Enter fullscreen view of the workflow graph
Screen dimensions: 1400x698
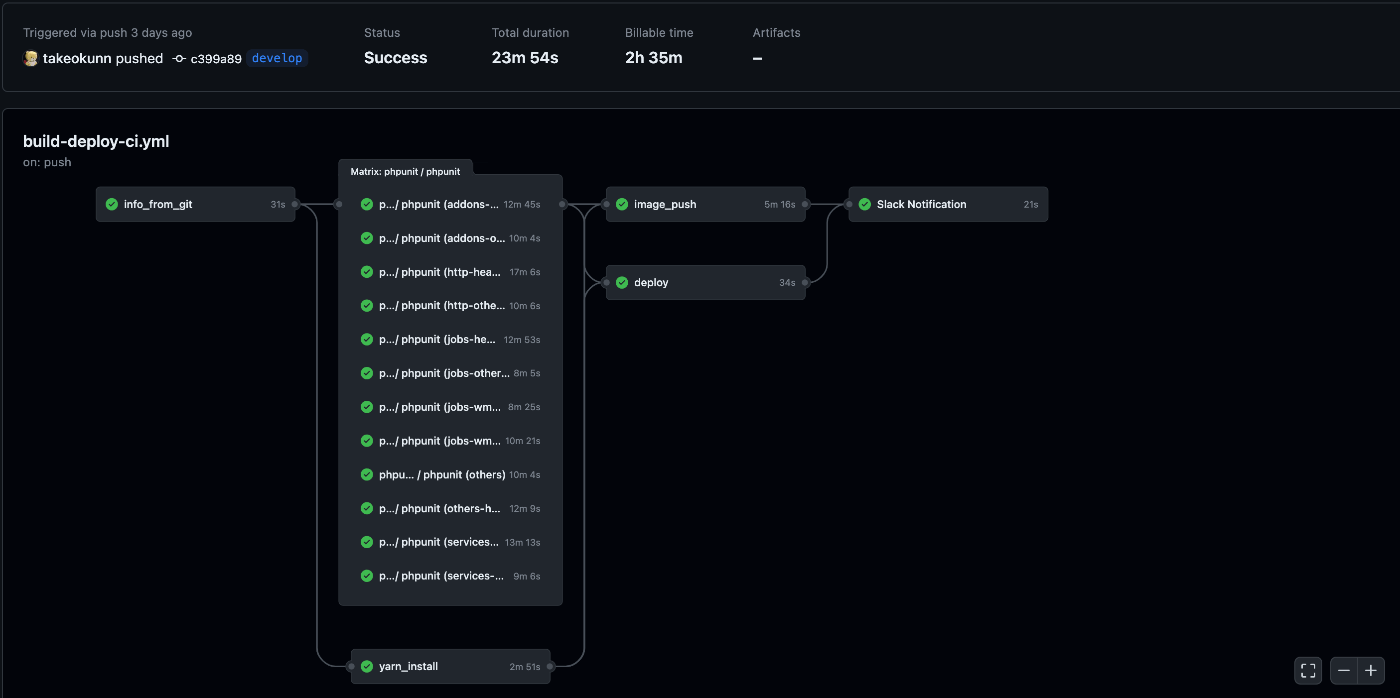pyautogui.click(x=1308, y=670)
